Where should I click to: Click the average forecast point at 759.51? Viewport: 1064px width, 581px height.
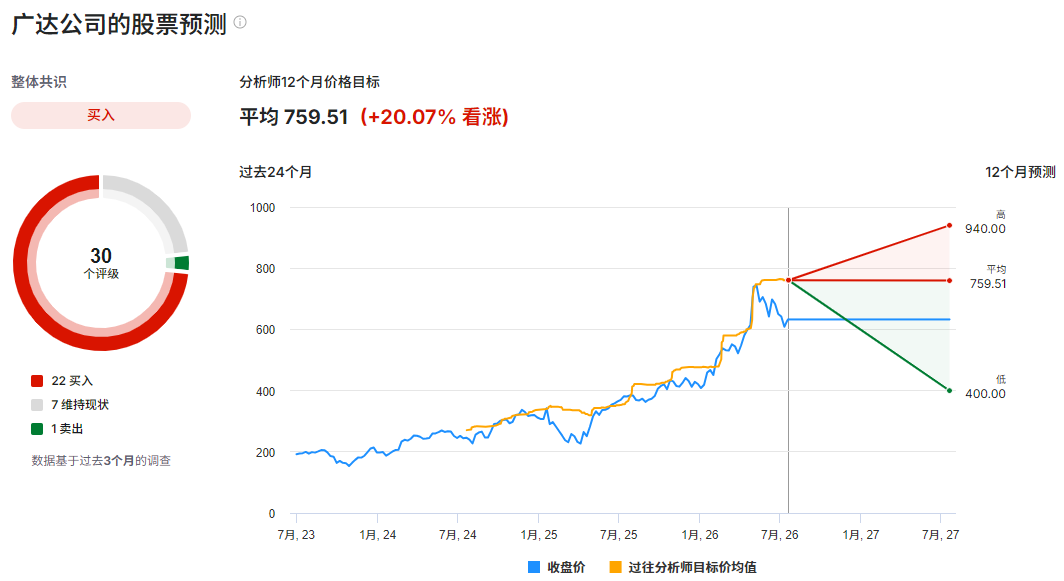(949, 280)
